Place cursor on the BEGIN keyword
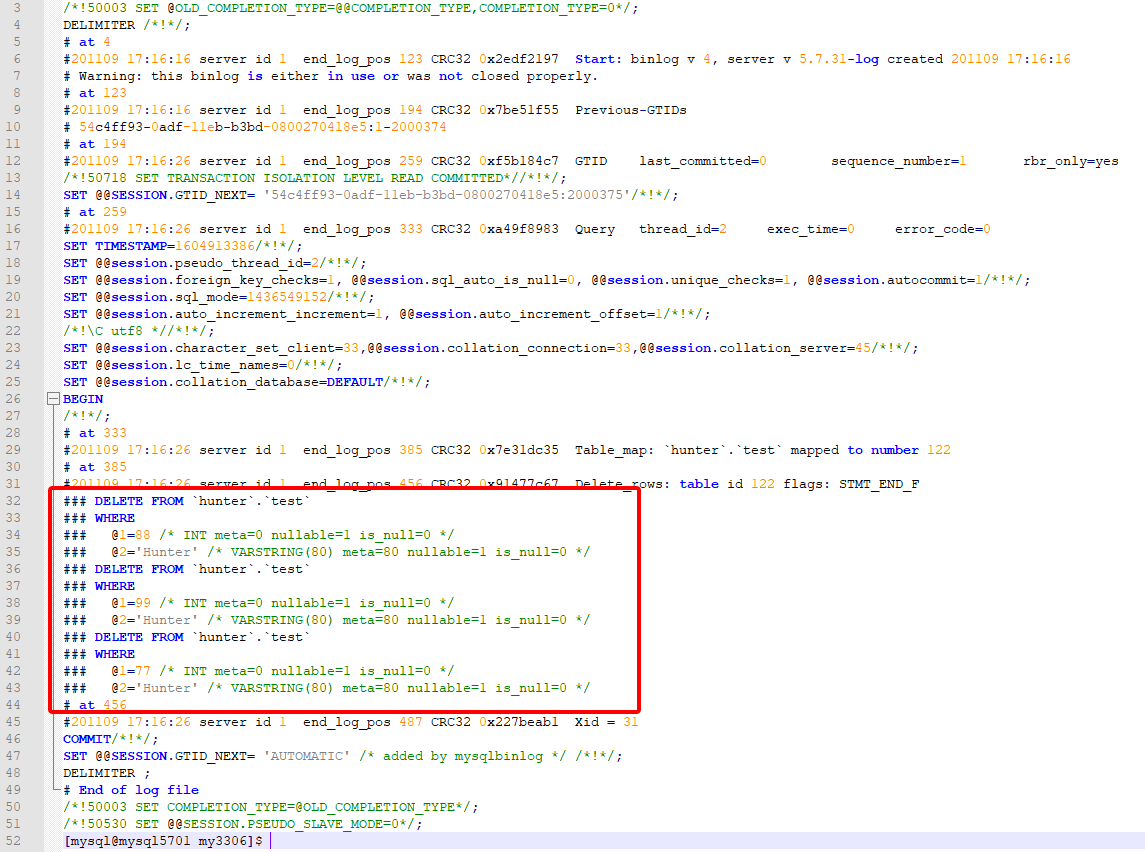 [x=83, y=399]
